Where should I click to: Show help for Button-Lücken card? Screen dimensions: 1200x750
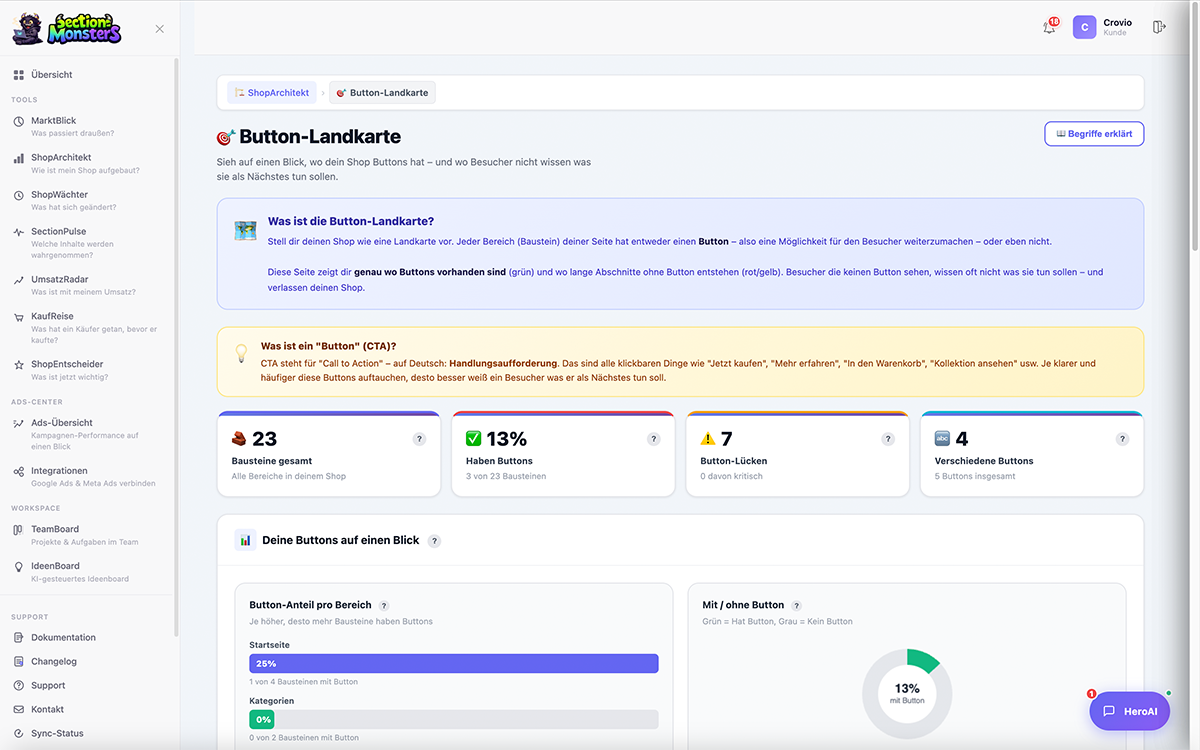888,439
